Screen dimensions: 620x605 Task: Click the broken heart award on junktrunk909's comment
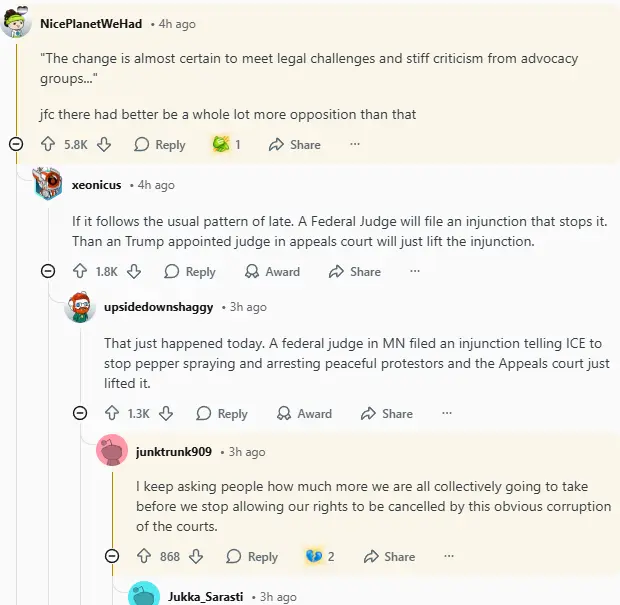pyautogui.click(x=314, y=556)
